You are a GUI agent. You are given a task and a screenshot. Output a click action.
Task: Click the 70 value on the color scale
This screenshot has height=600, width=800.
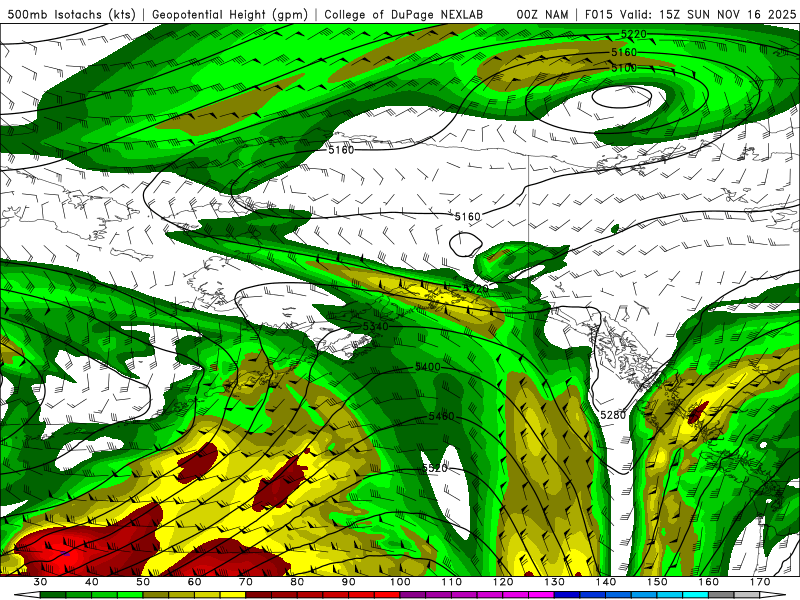tap(246, 582)
